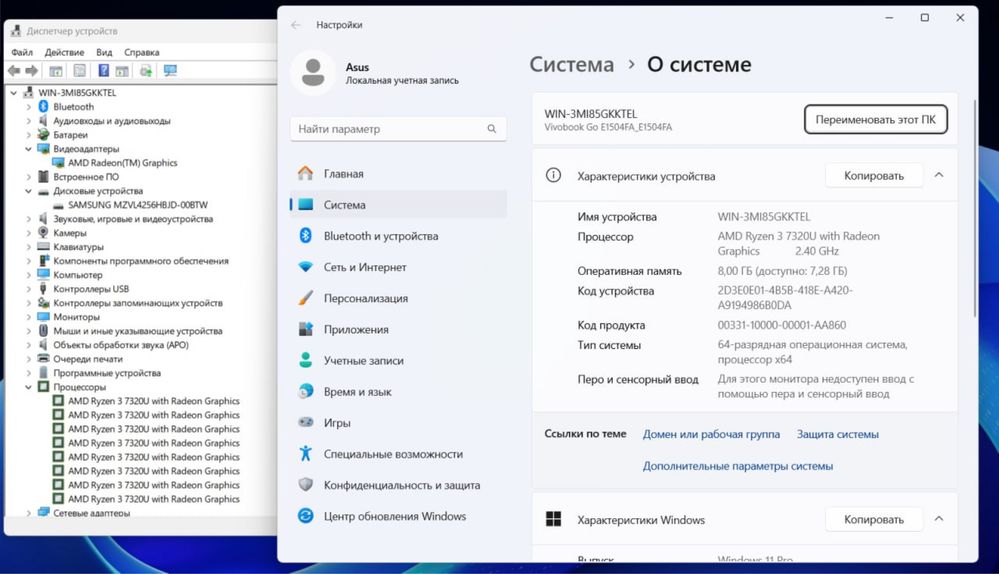Click the Приложения apps icon
The image size is (999, 574).
tap(306, 329)
